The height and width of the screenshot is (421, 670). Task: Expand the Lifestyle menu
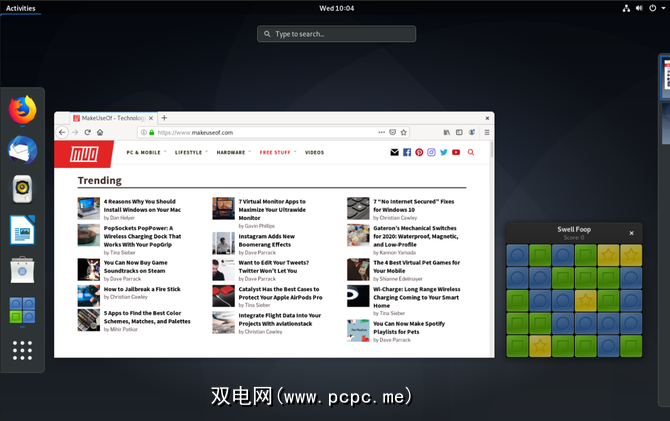[x=191, y=153]
